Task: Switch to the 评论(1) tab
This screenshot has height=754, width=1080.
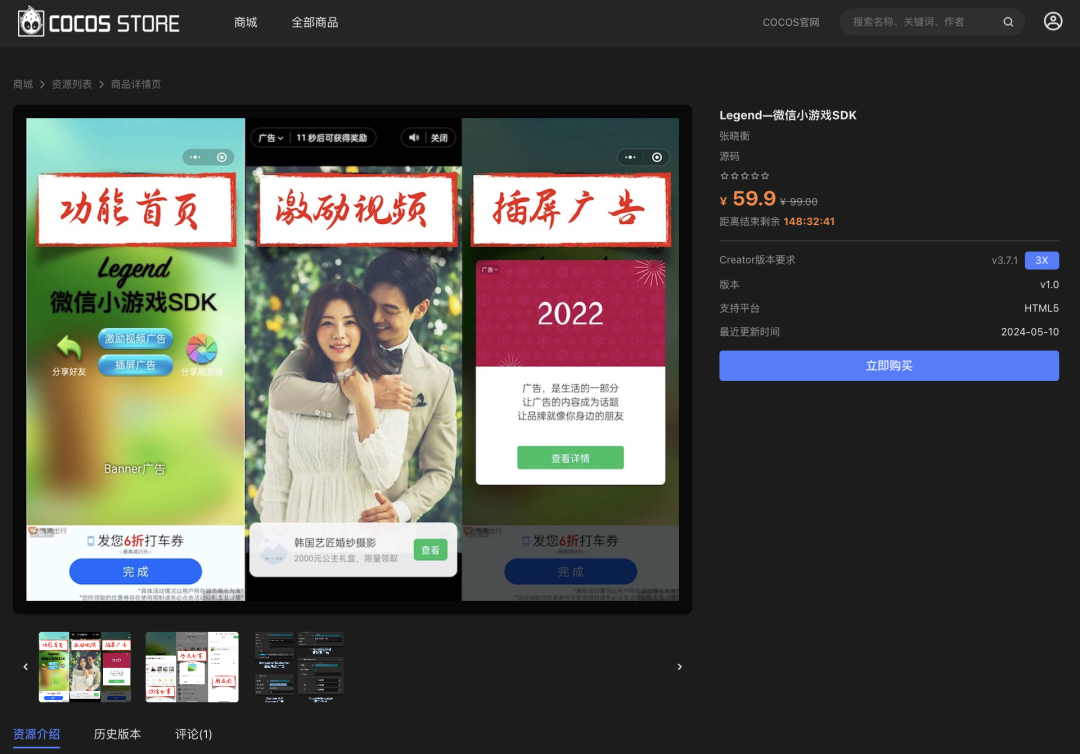Action: [x=194, y=734]
